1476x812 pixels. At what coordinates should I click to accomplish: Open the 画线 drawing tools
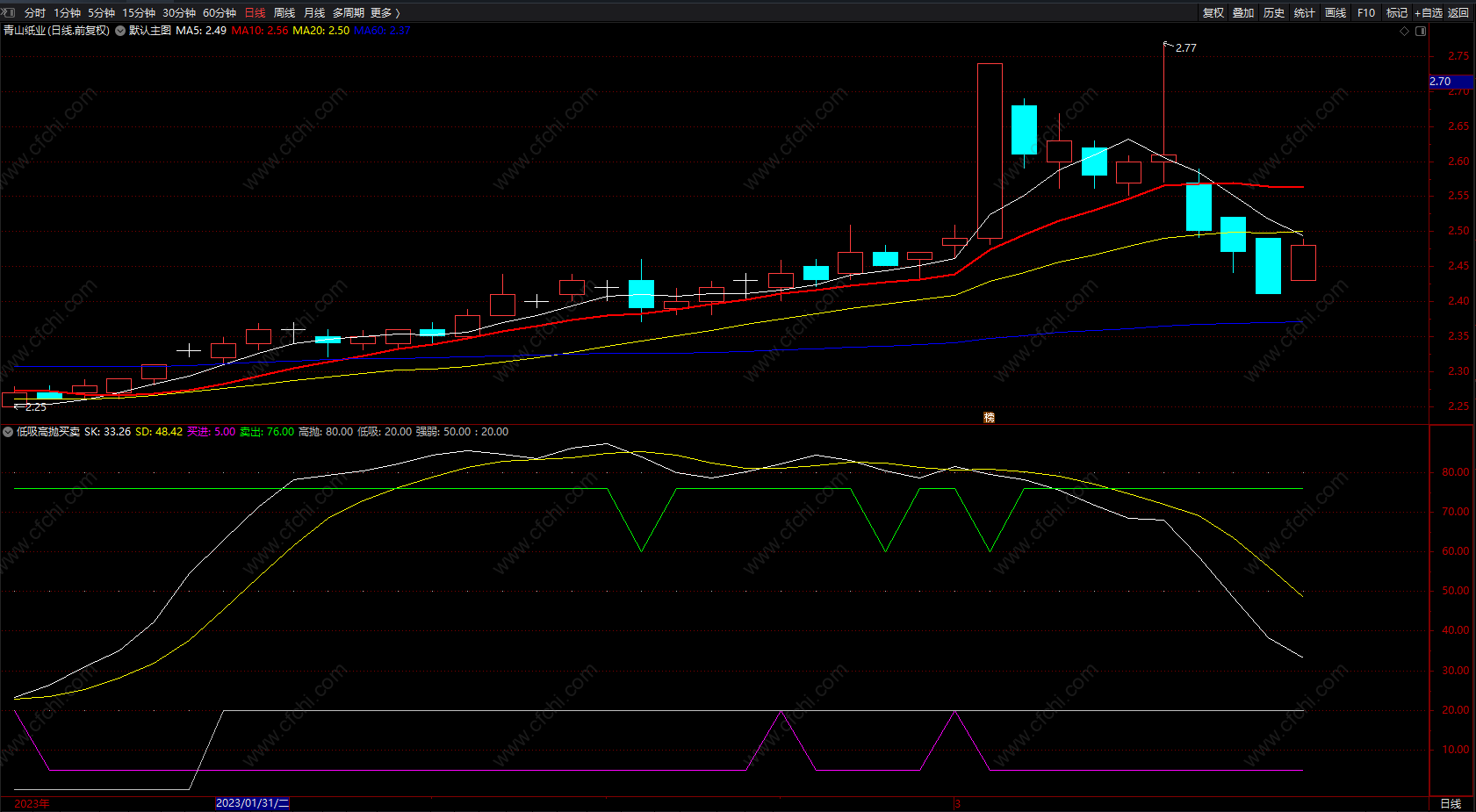click(x=1335, y=12)
